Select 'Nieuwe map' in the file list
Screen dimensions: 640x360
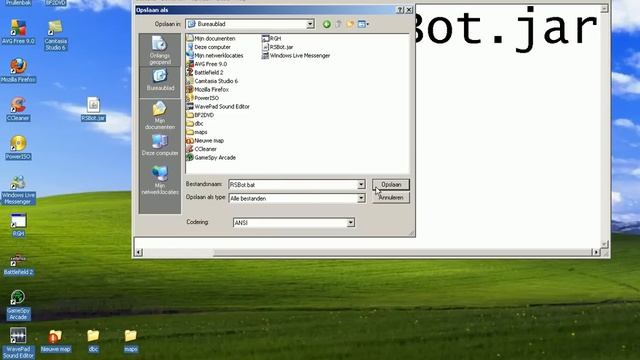coord(205,140)
